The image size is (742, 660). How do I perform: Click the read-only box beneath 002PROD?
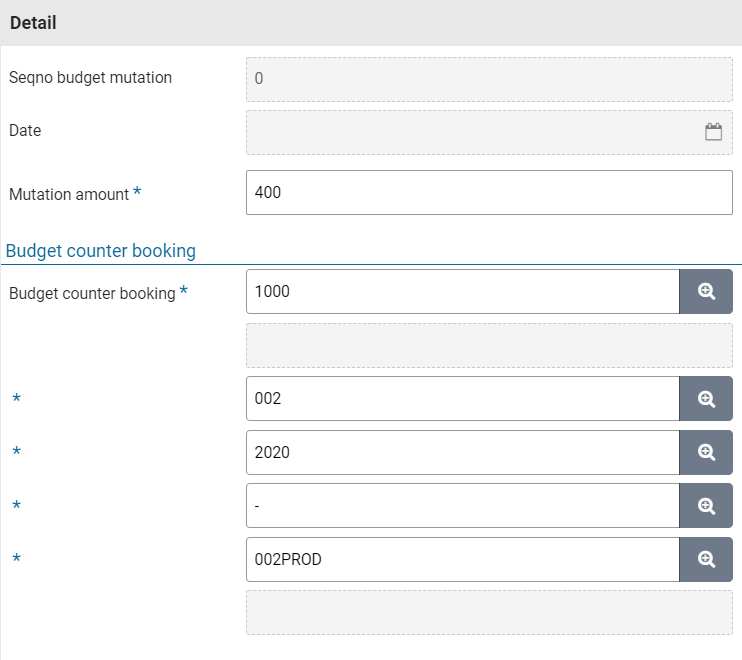tap(489, 612)
